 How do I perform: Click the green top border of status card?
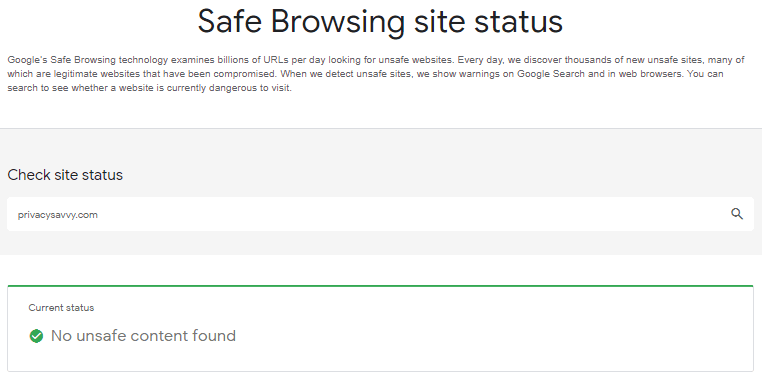click(380, 286)
